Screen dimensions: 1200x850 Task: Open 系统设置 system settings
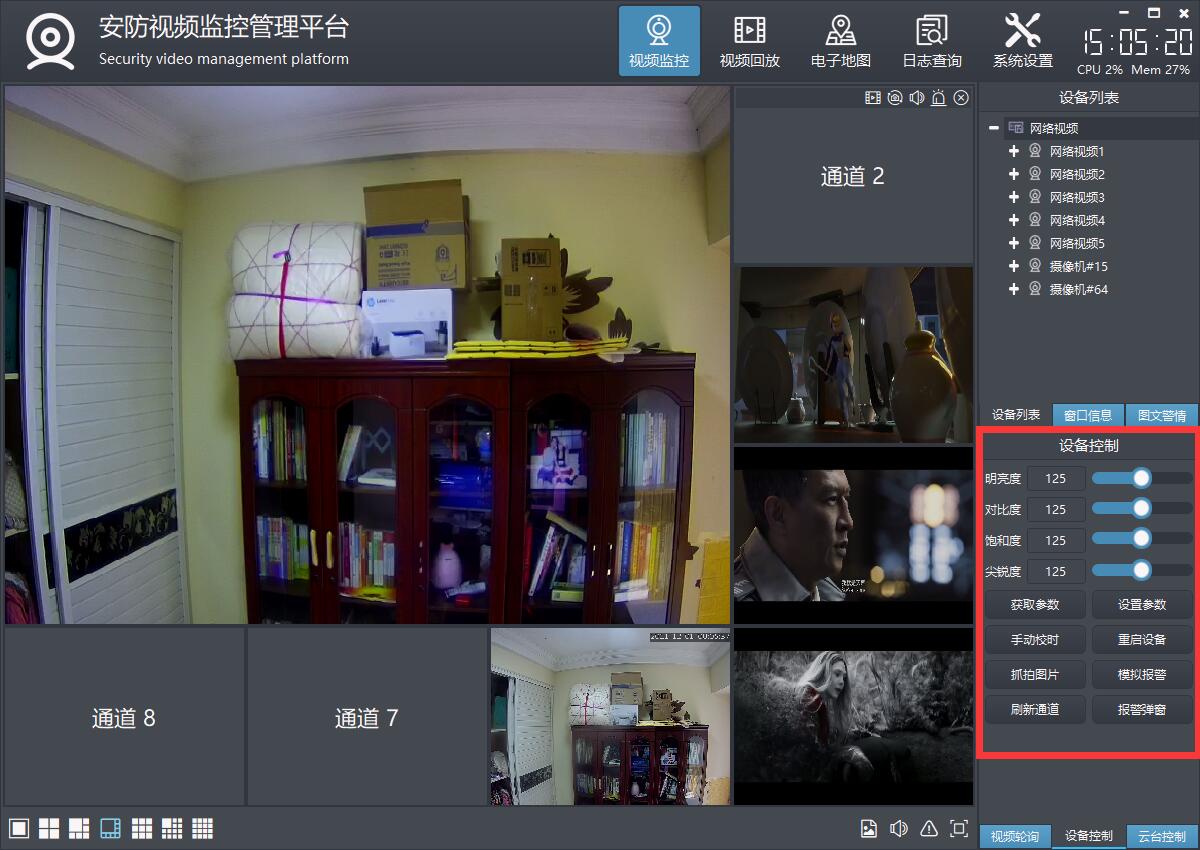tap(1022, 42)
